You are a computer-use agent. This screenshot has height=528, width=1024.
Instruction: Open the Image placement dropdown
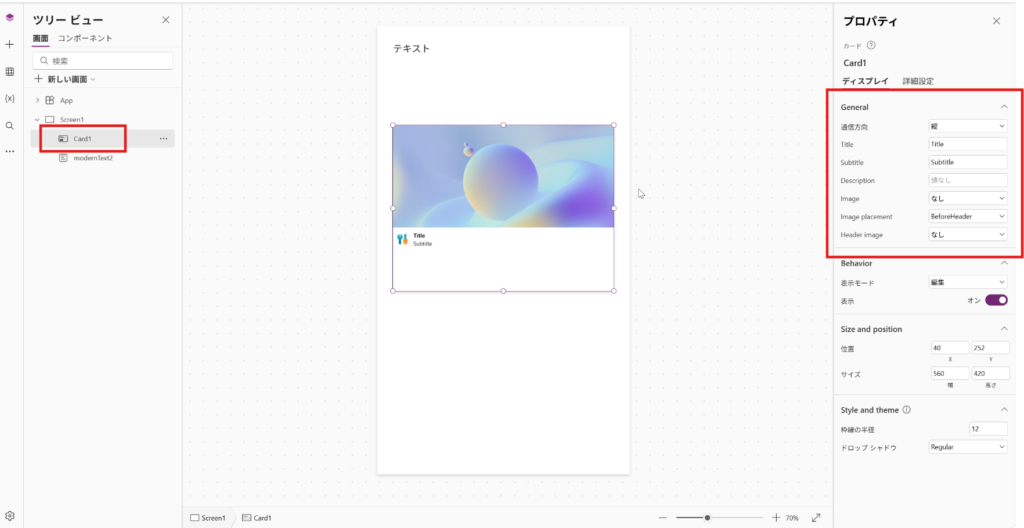(967, 216)
